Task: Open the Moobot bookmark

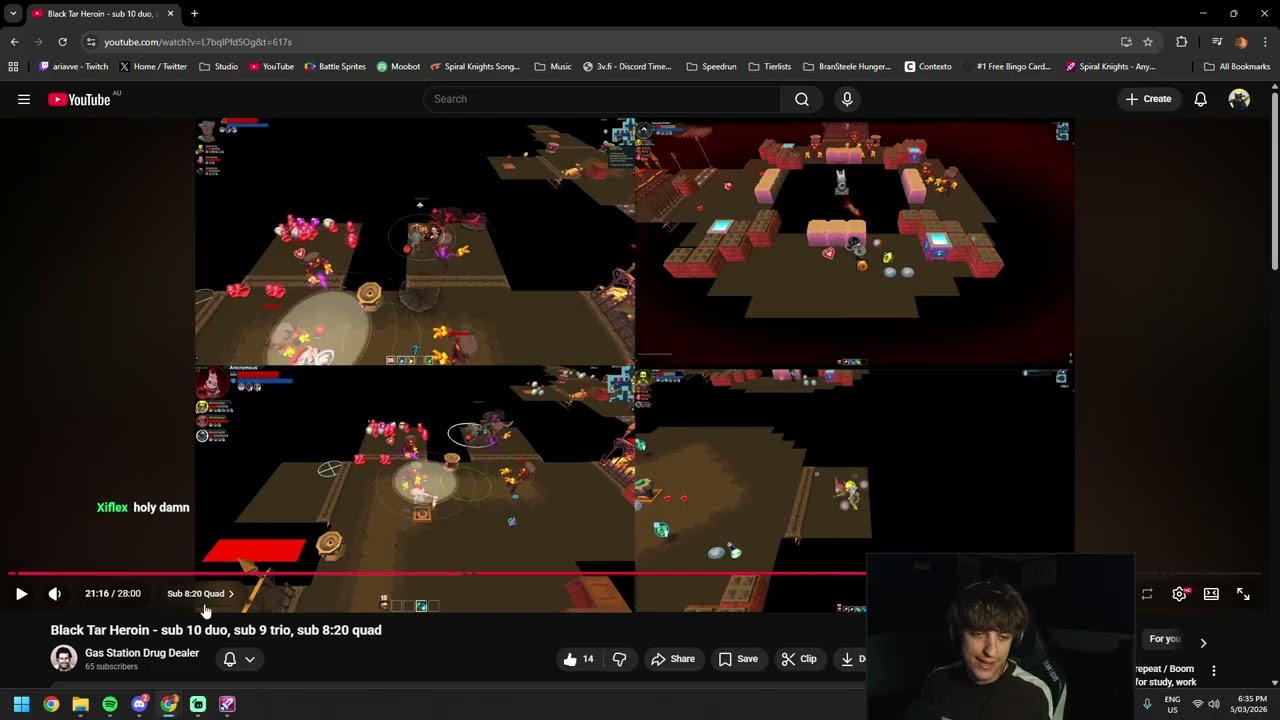Action: [x=398, y=67]
